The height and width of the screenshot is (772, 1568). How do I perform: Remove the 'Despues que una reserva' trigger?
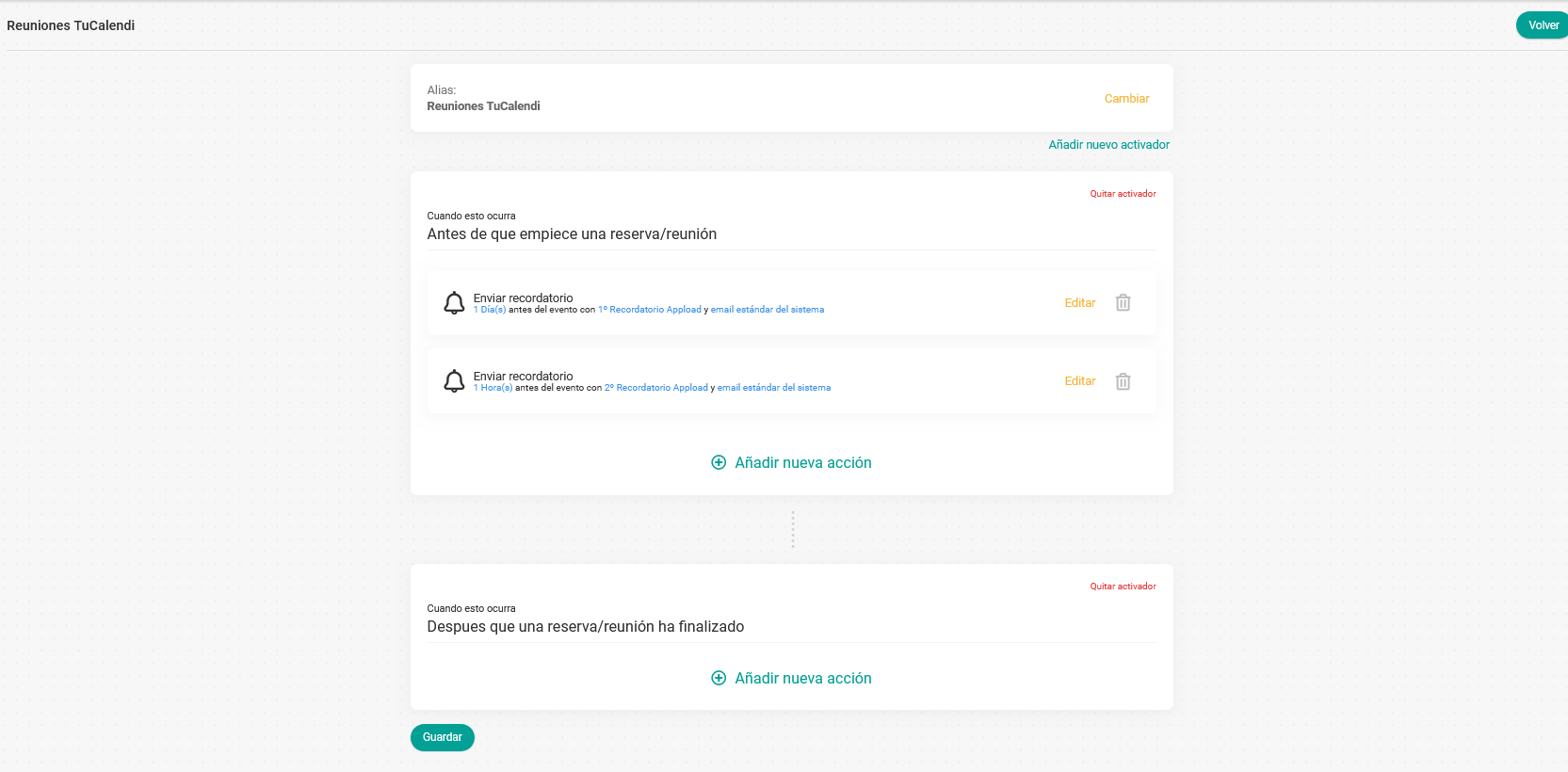[x=1123, y=587]
